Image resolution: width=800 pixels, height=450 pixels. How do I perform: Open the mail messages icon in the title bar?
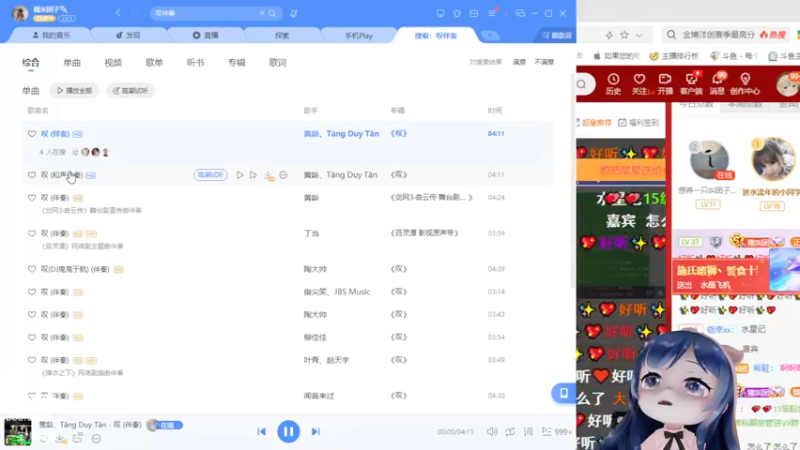point(474,13)
